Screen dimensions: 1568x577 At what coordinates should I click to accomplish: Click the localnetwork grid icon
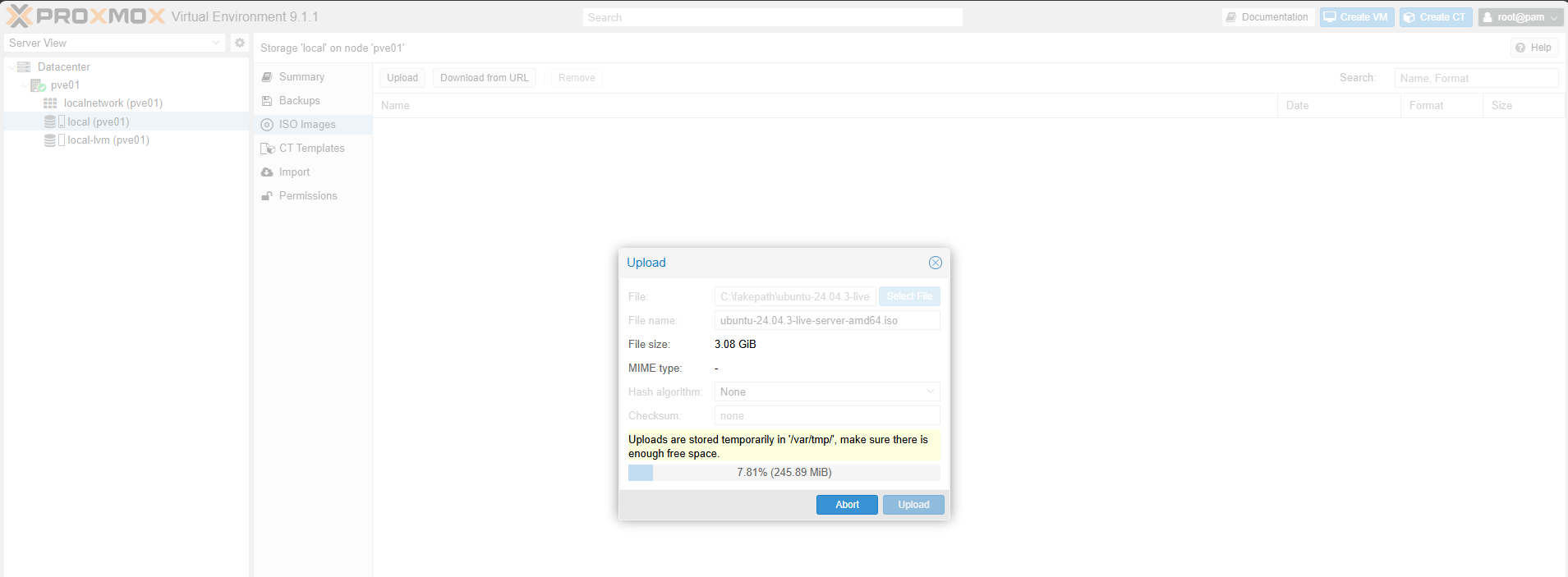tap(50, 103)
